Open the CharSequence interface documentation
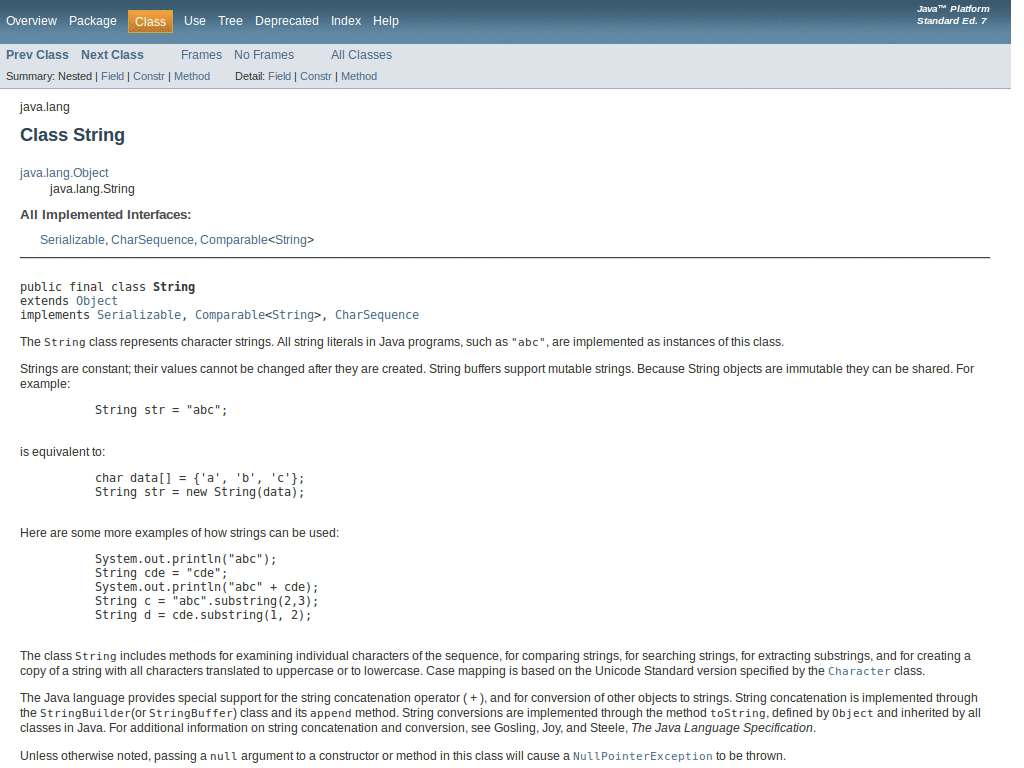Screen dimensions: 1024x768 [153, 239]
